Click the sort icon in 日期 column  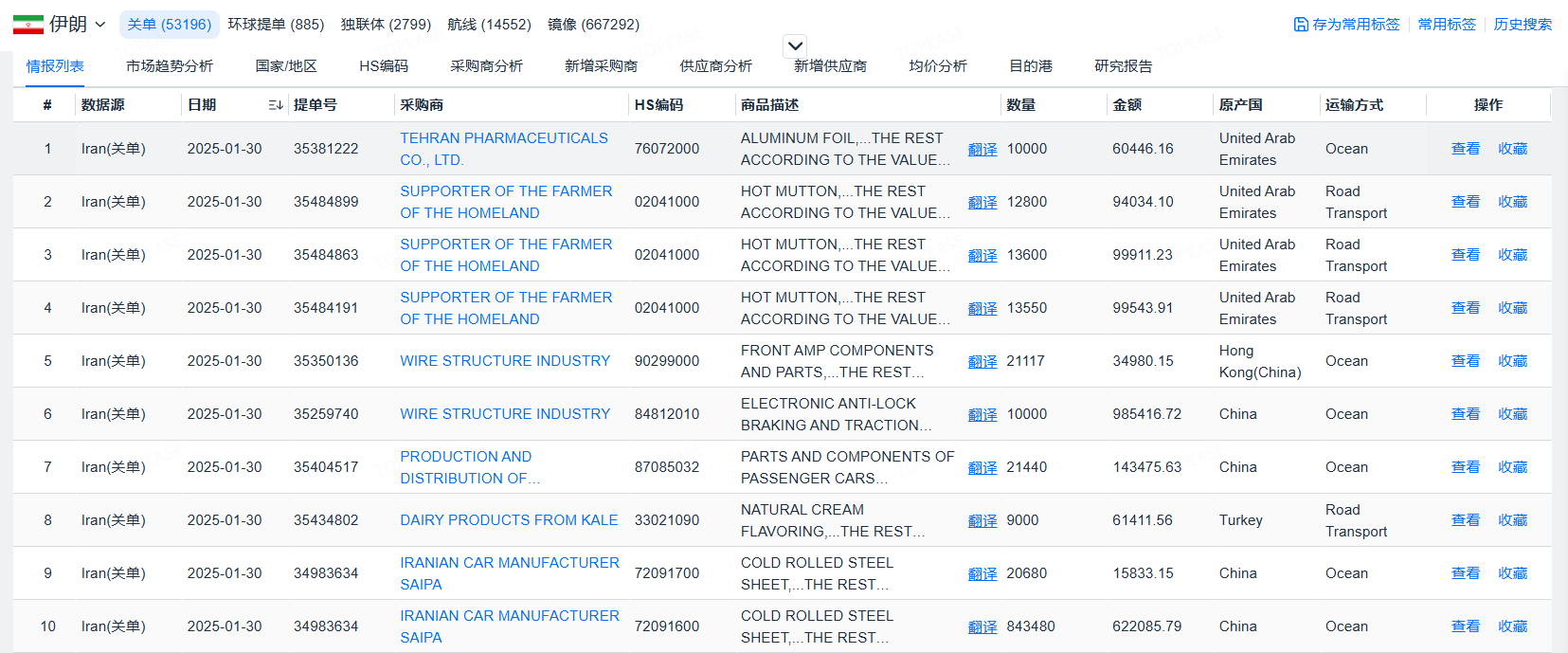tap(275, 105)
